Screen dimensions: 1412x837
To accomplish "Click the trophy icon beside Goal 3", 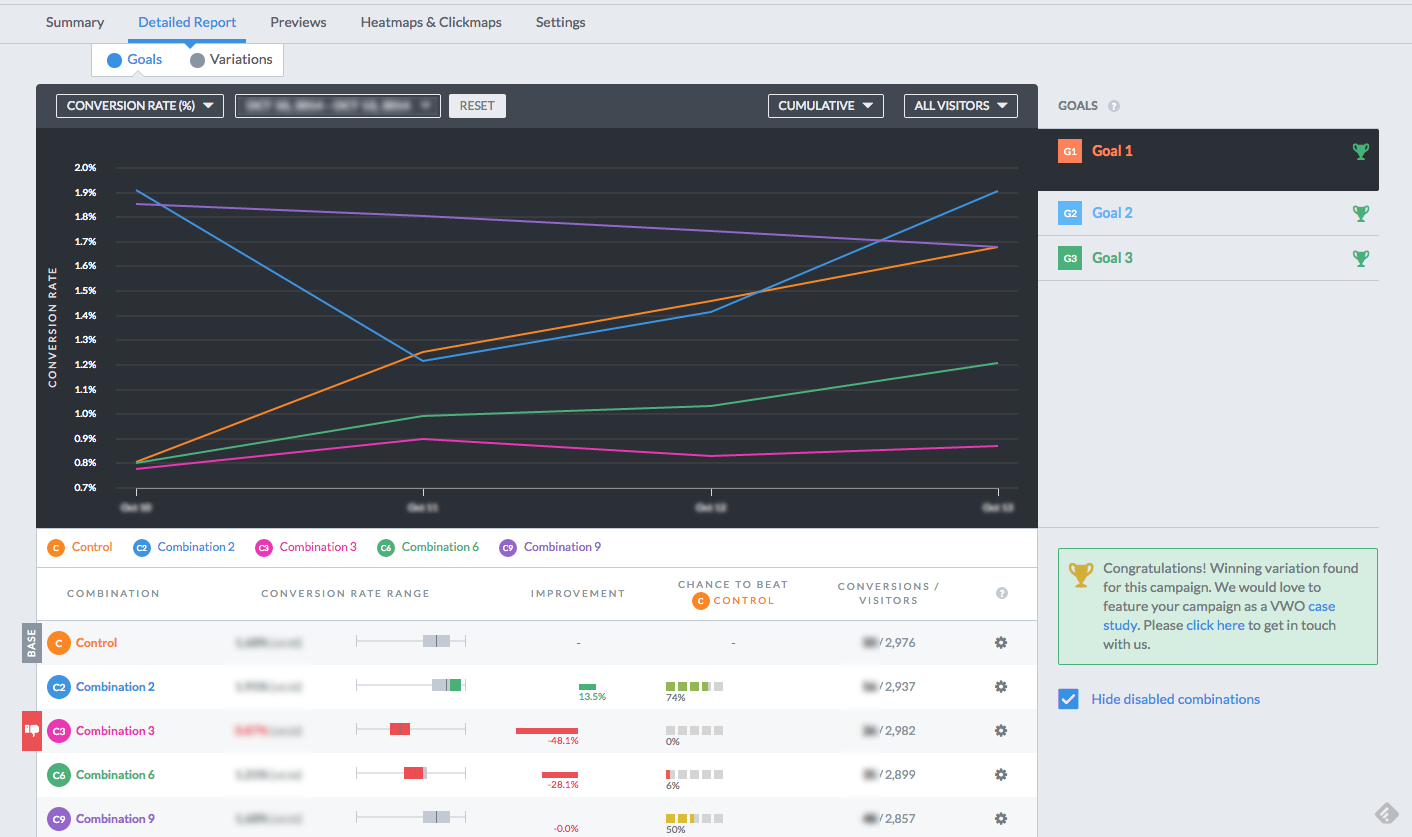I will point(1360,258).
